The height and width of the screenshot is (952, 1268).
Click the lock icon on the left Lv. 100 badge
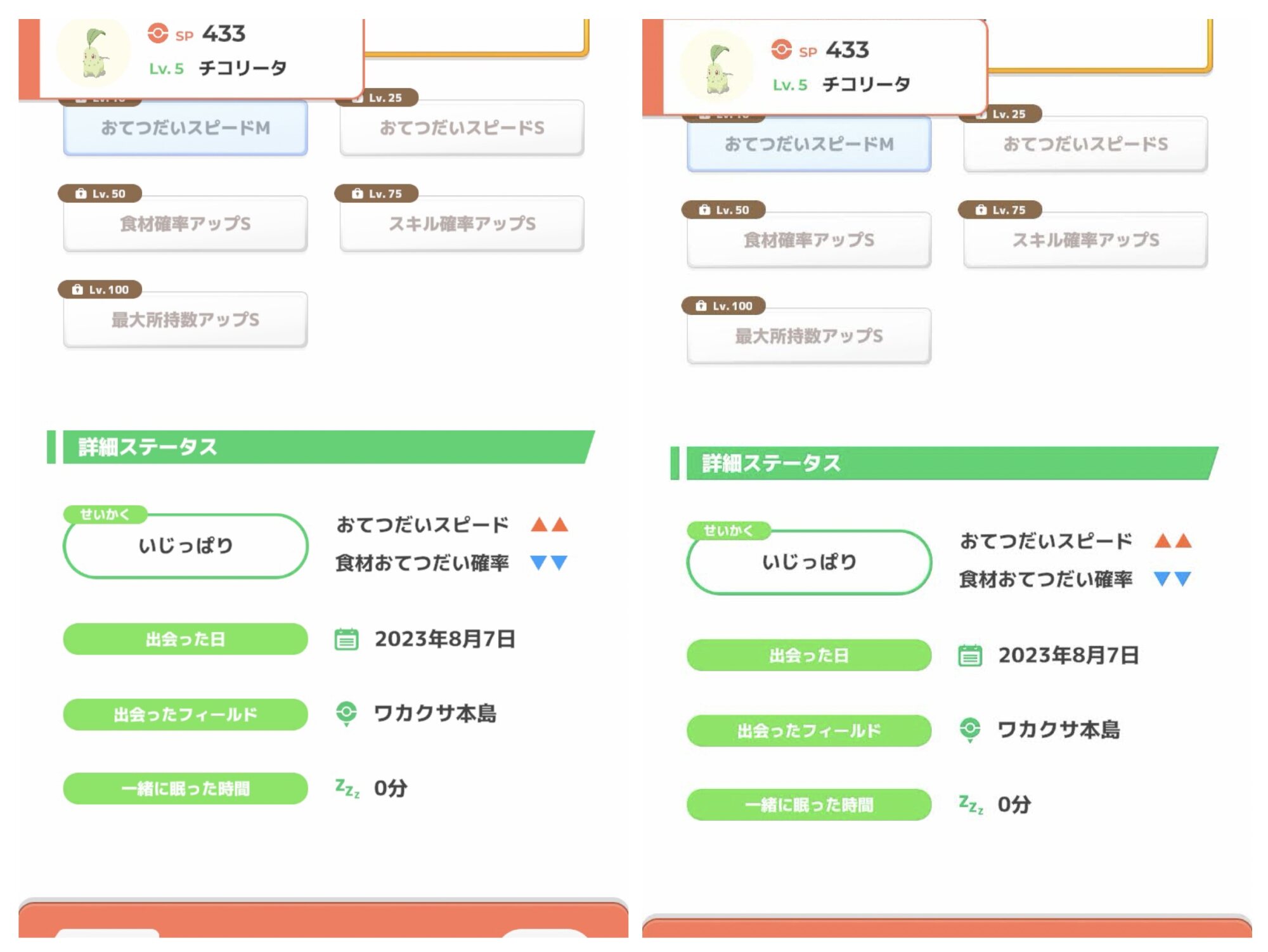(77, 290)
